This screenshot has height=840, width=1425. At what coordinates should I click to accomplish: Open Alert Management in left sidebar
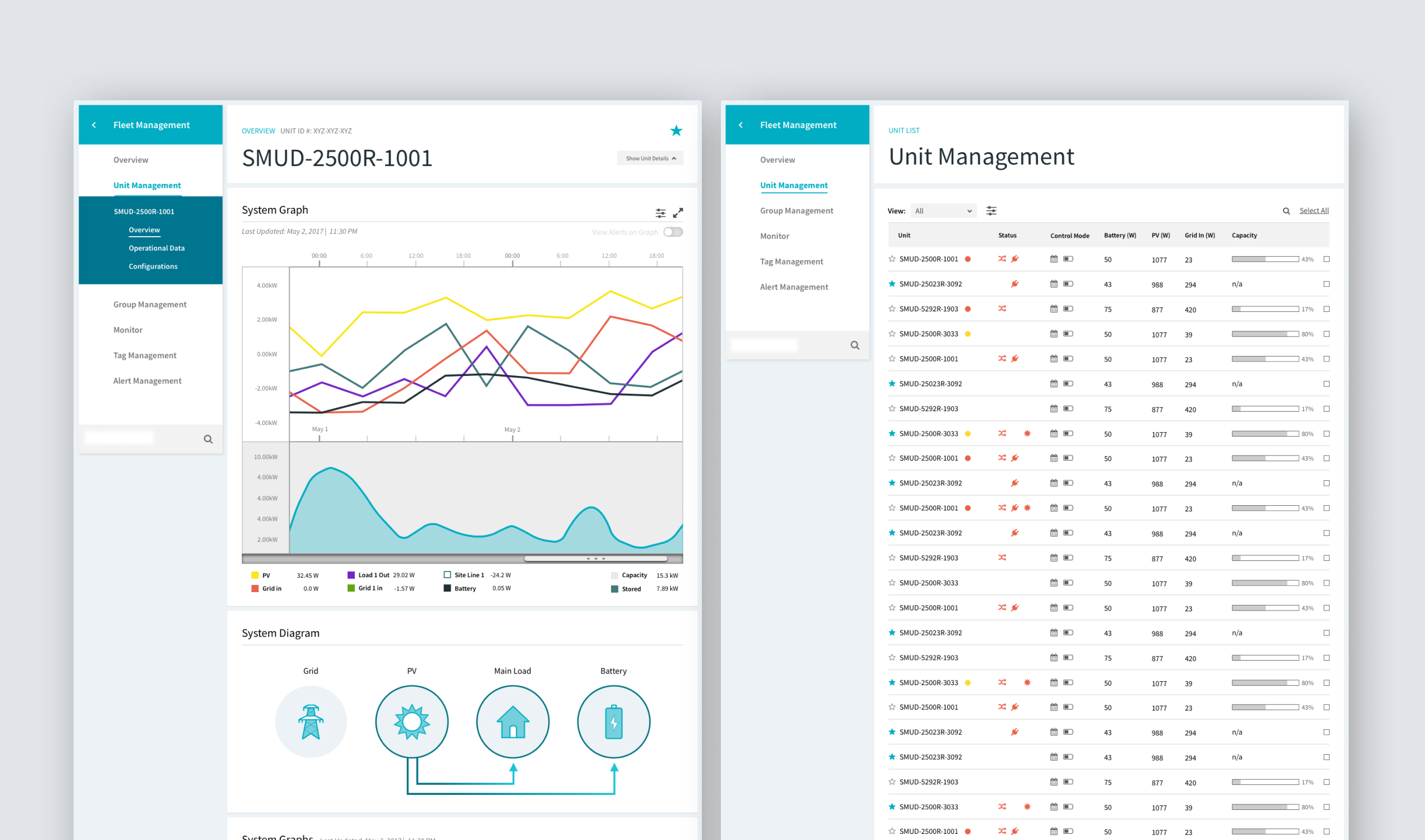(147, 381)
